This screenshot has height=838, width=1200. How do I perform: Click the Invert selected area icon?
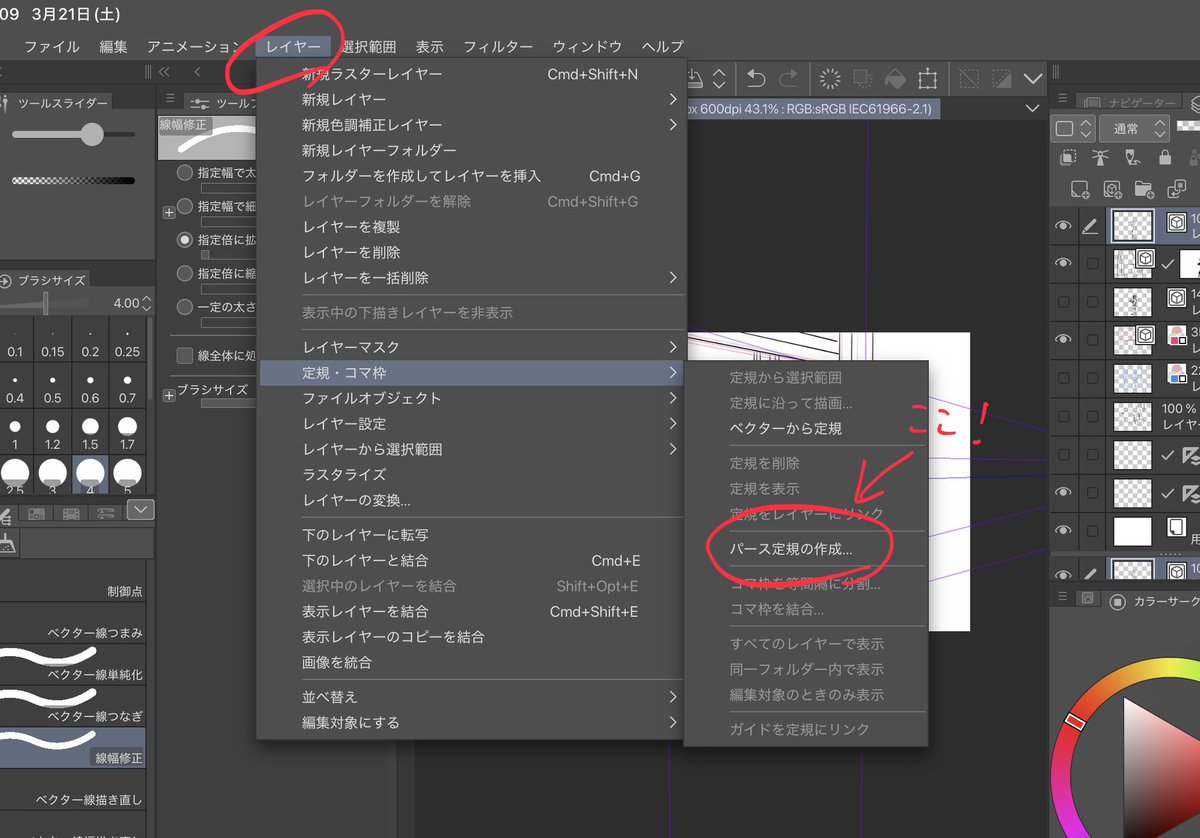[x=1000, y=78]
